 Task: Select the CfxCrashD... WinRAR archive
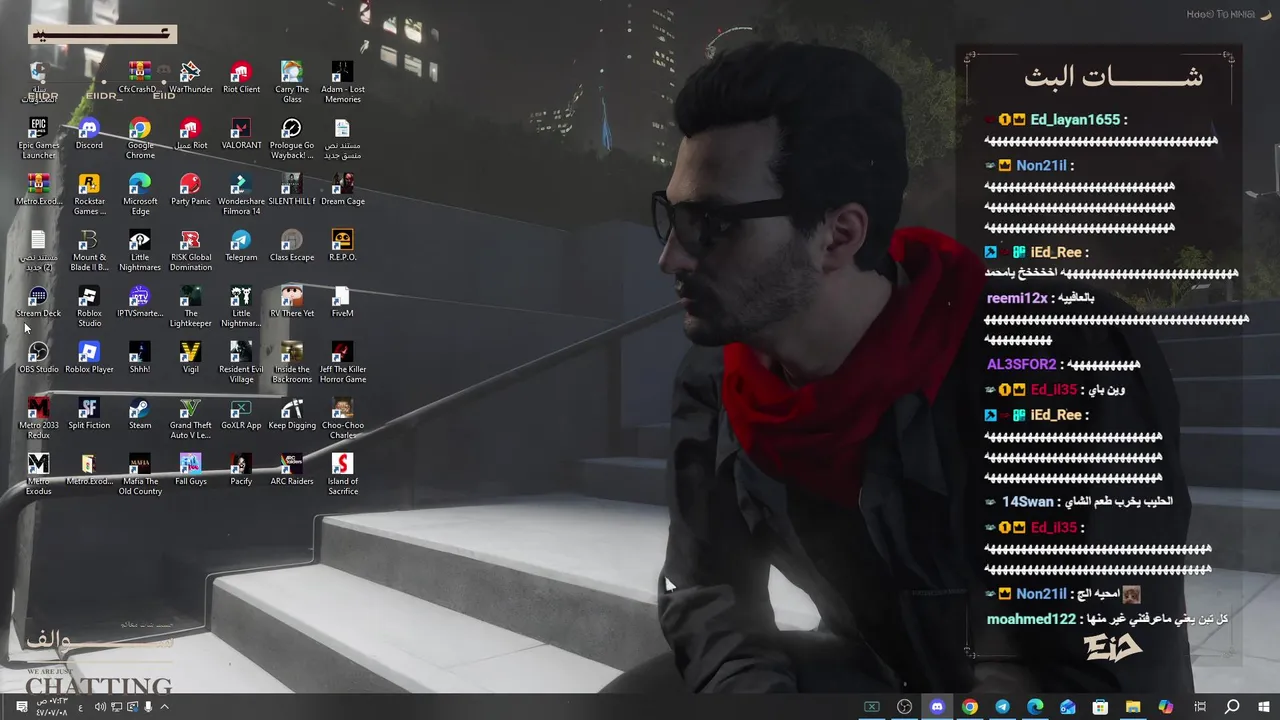coord(140,77)
